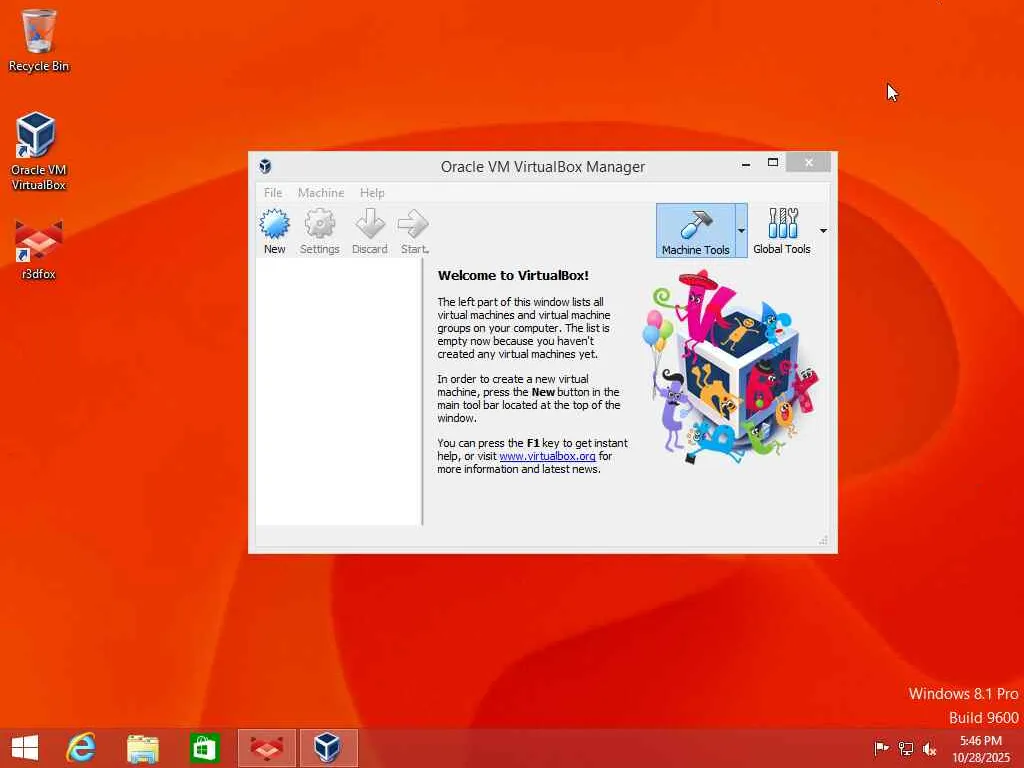Image resolution: width=1024 pixels, height=768 pixels.
Task: Launch Internet Explorer from the taskbar
Action: point(81,748)
